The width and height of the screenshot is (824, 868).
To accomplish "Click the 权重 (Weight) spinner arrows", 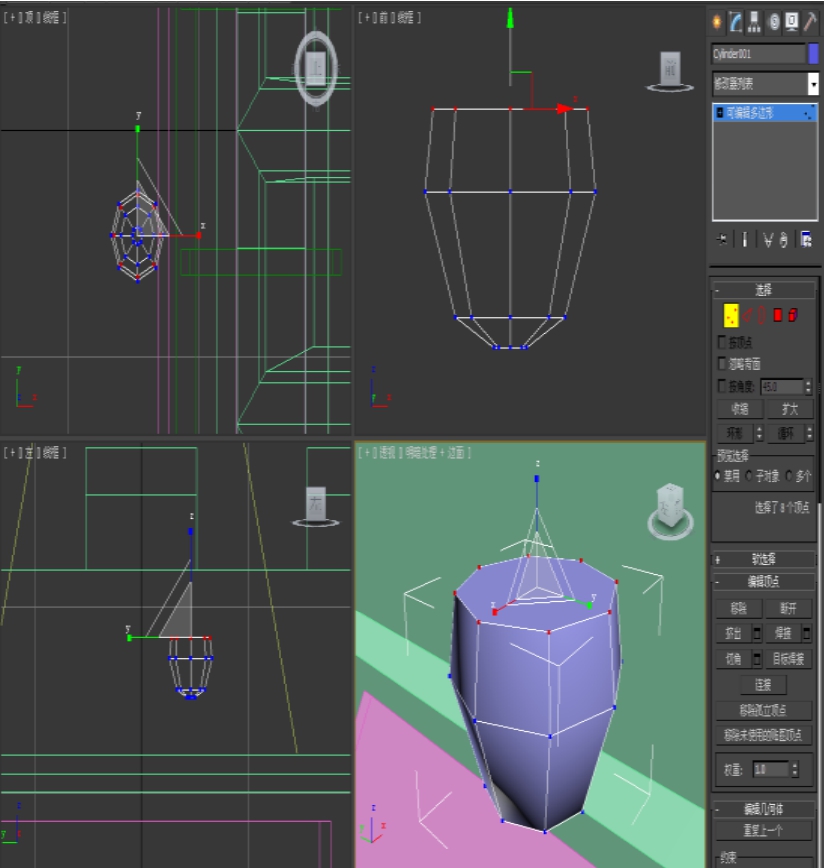I will pyautogui.click(x=795, y=769).
